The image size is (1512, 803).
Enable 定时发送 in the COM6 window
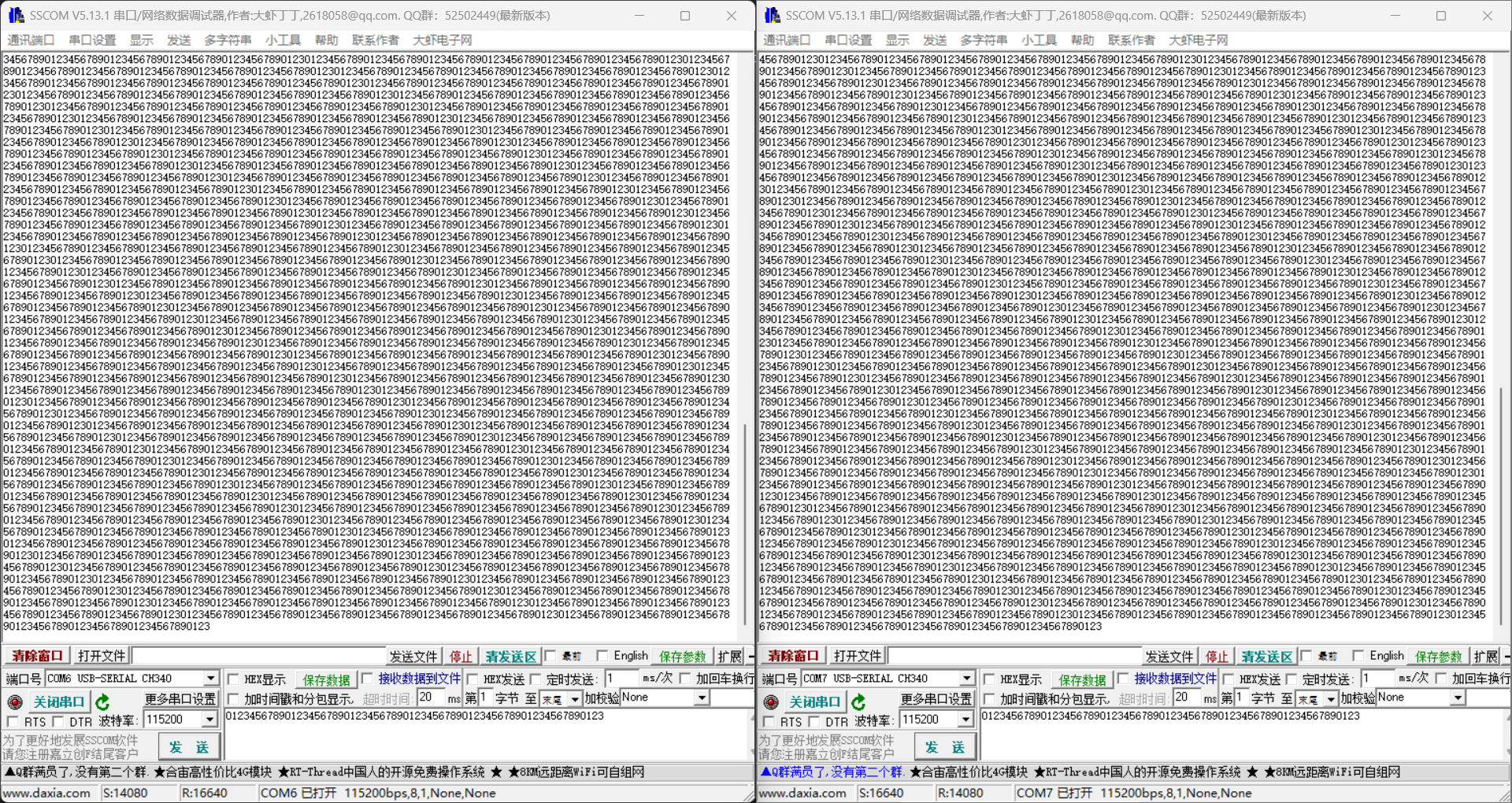click(535, 679)
